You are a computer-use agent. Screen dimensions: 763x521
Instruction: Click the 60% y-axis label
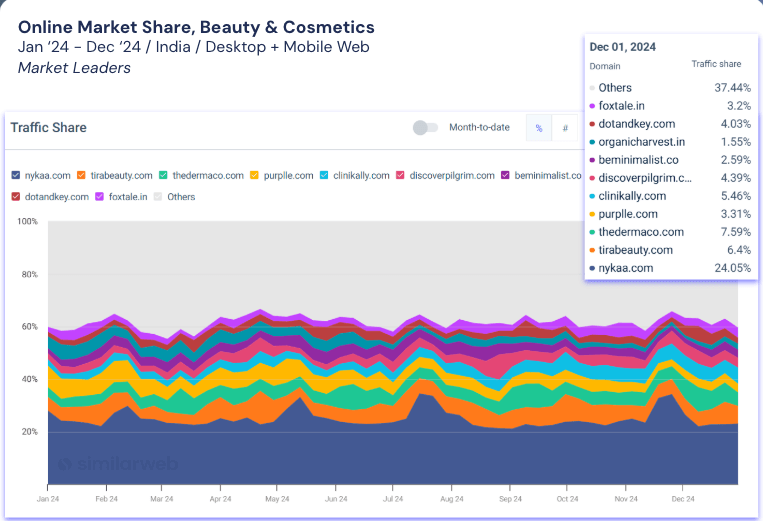pos(30,326)
